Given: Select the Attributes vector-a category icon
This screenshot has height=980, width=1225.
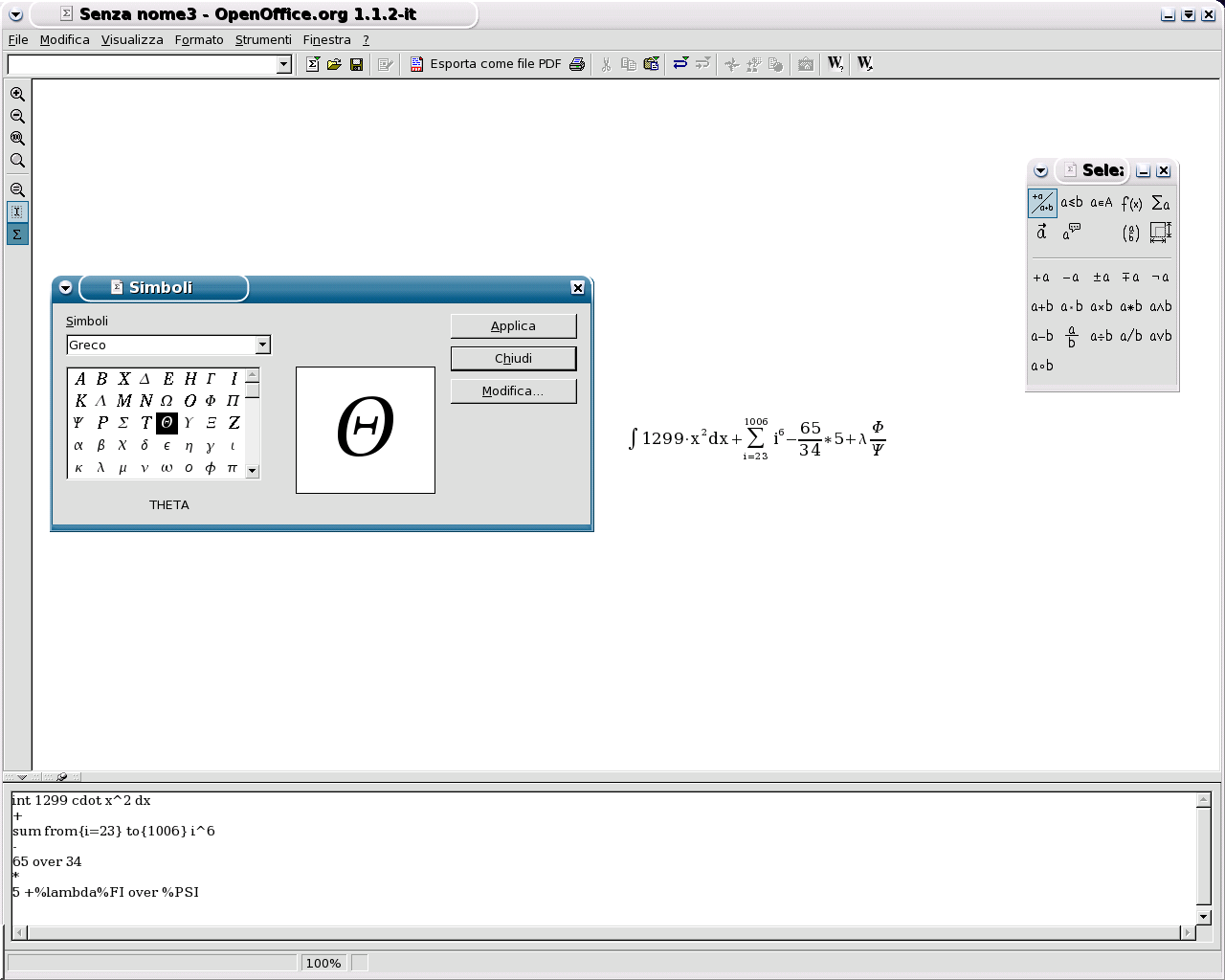Looking at the screenshot, I should point(1042,233).
